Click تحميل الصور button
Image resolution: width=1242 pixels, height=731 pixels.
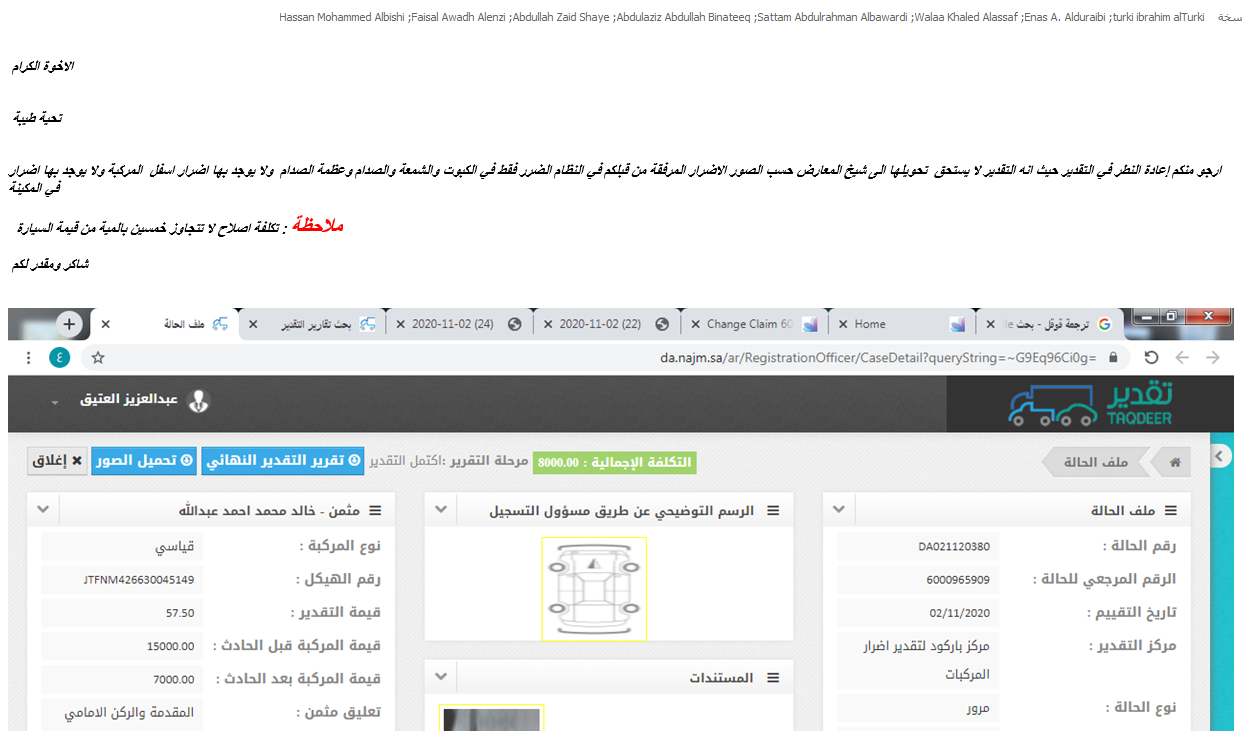144,461
